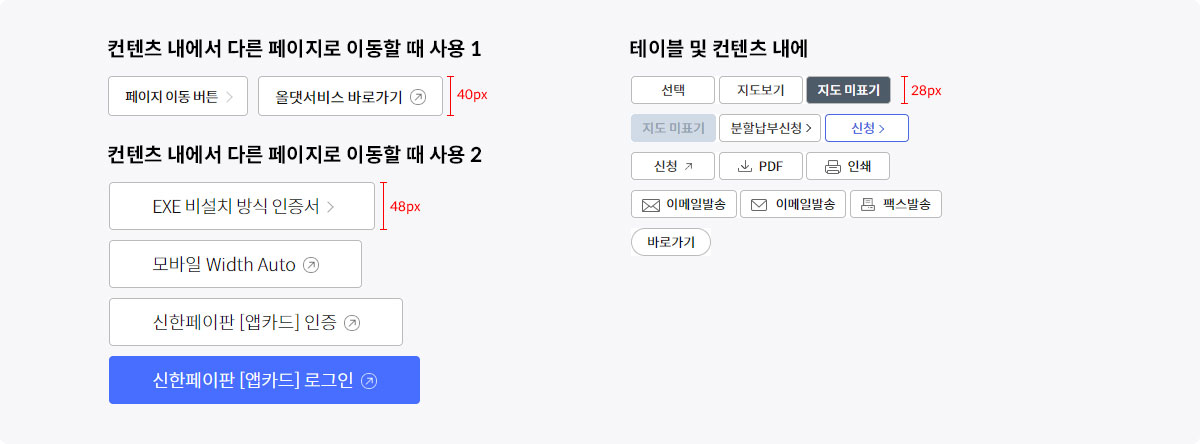Click the circled arrow in 신한페이판 [앱카드] 인증
Viewport: 1200px width, 444px height.
click(x=351, y=323)
